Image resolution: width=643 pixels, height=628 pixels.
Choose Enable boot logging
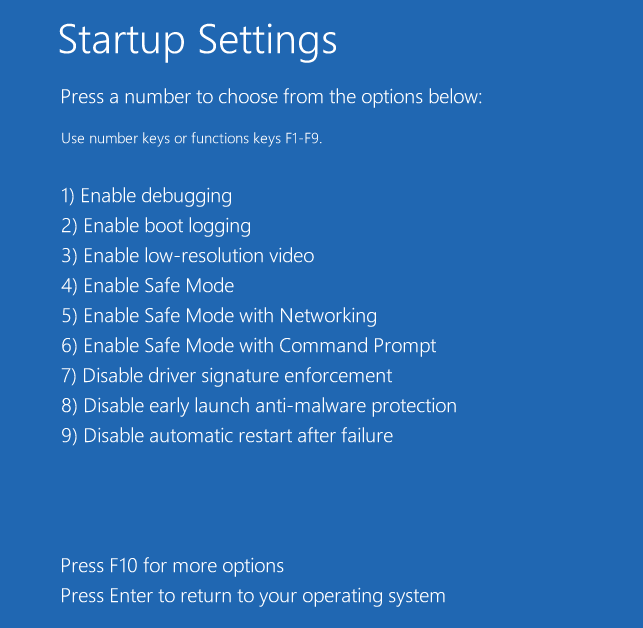[x=156, y=226]
